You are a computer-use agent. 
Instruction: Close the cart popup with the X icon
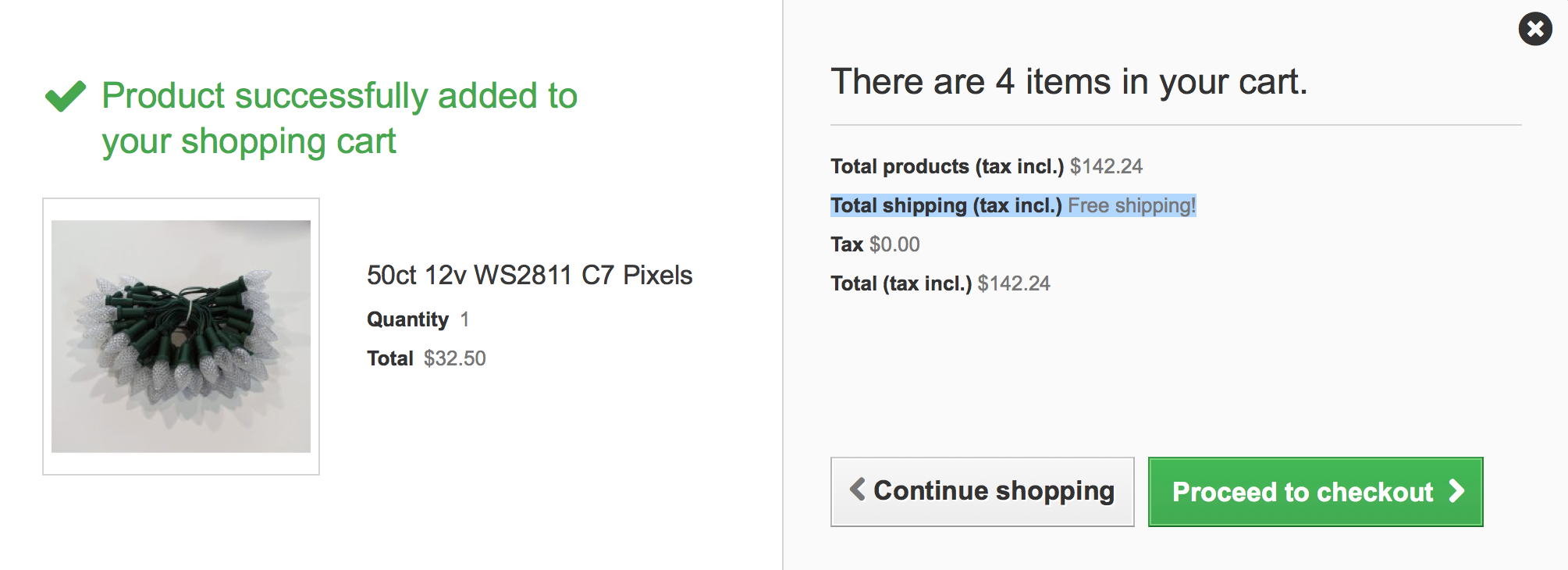tap(1534, 30)
